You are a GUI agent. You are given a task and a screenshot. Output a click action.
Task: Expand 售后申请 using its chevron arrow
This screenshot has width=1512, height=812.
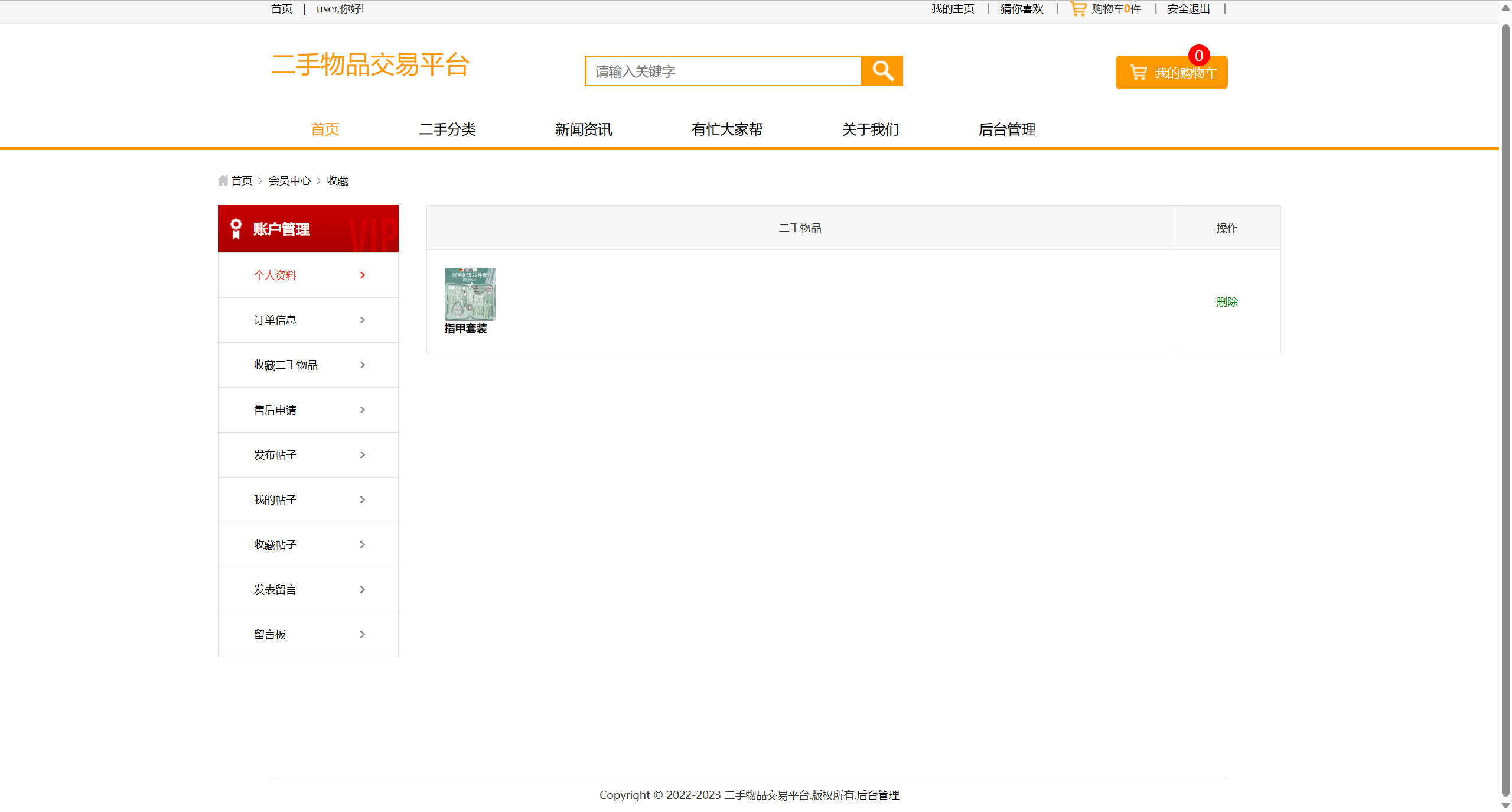[362, 410]
